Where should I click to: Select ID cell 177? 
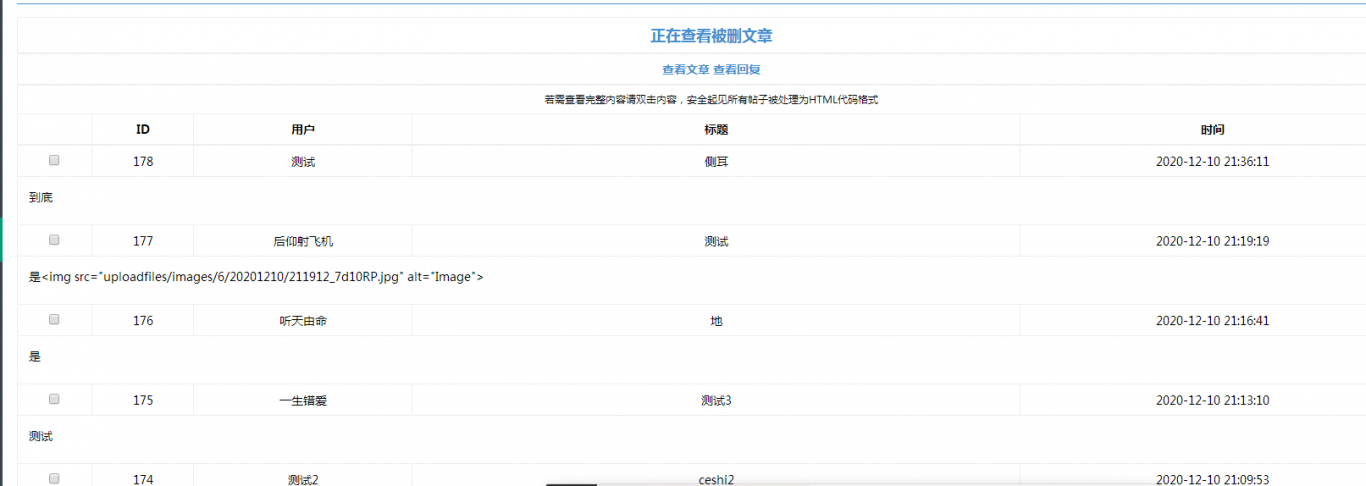pyautogui.click(x=143, y=241)
